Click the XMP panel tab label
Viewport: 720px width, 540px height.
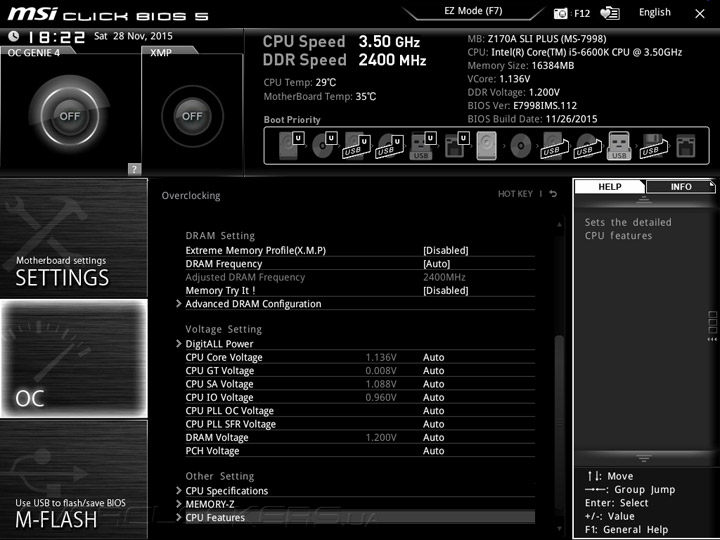(x=161, y=52)
